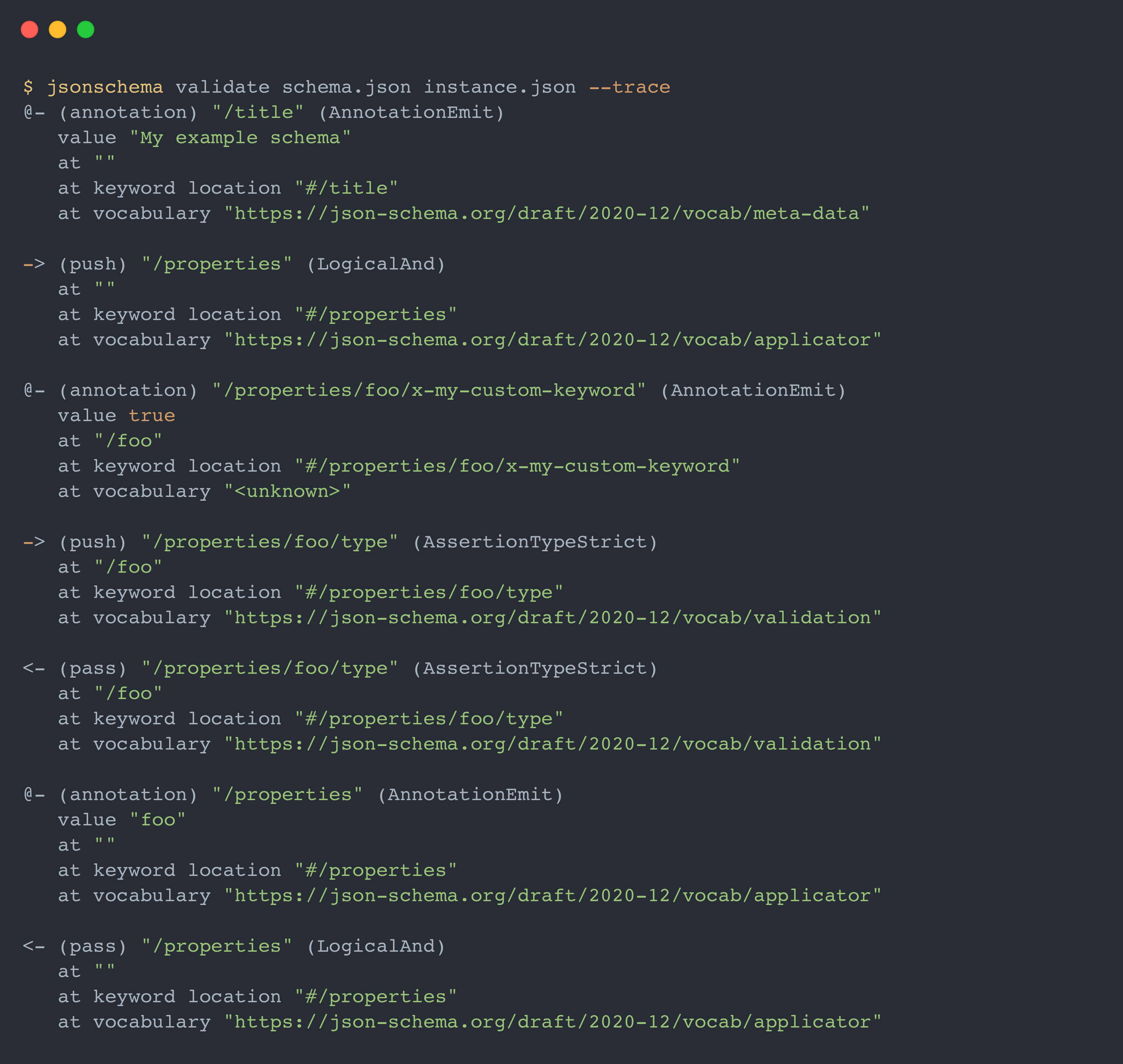Click the last applicator vocabulary URL
1123x1064 pixels.
[x=552, y=1022]
